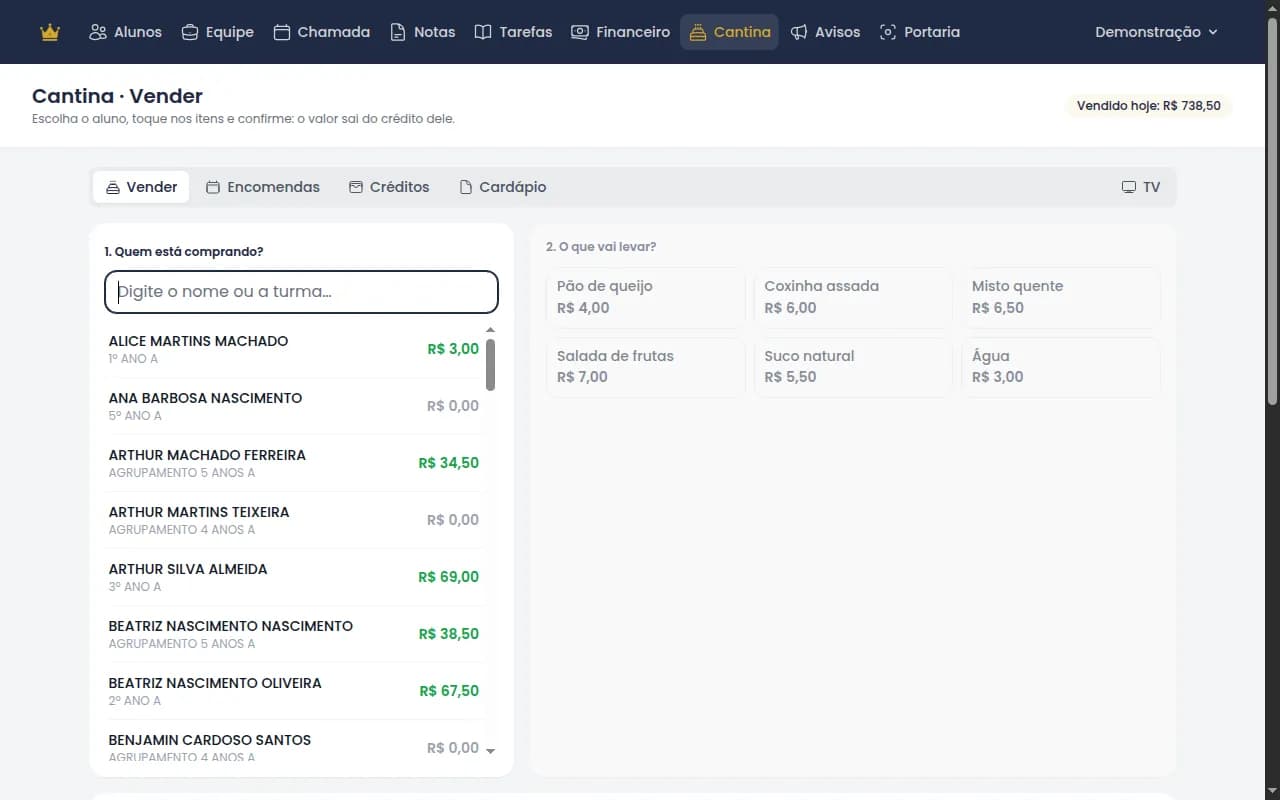This screenshot has height=800, width=1280.
Task: Click the Portaria scan icon
Action: point(888,32)
